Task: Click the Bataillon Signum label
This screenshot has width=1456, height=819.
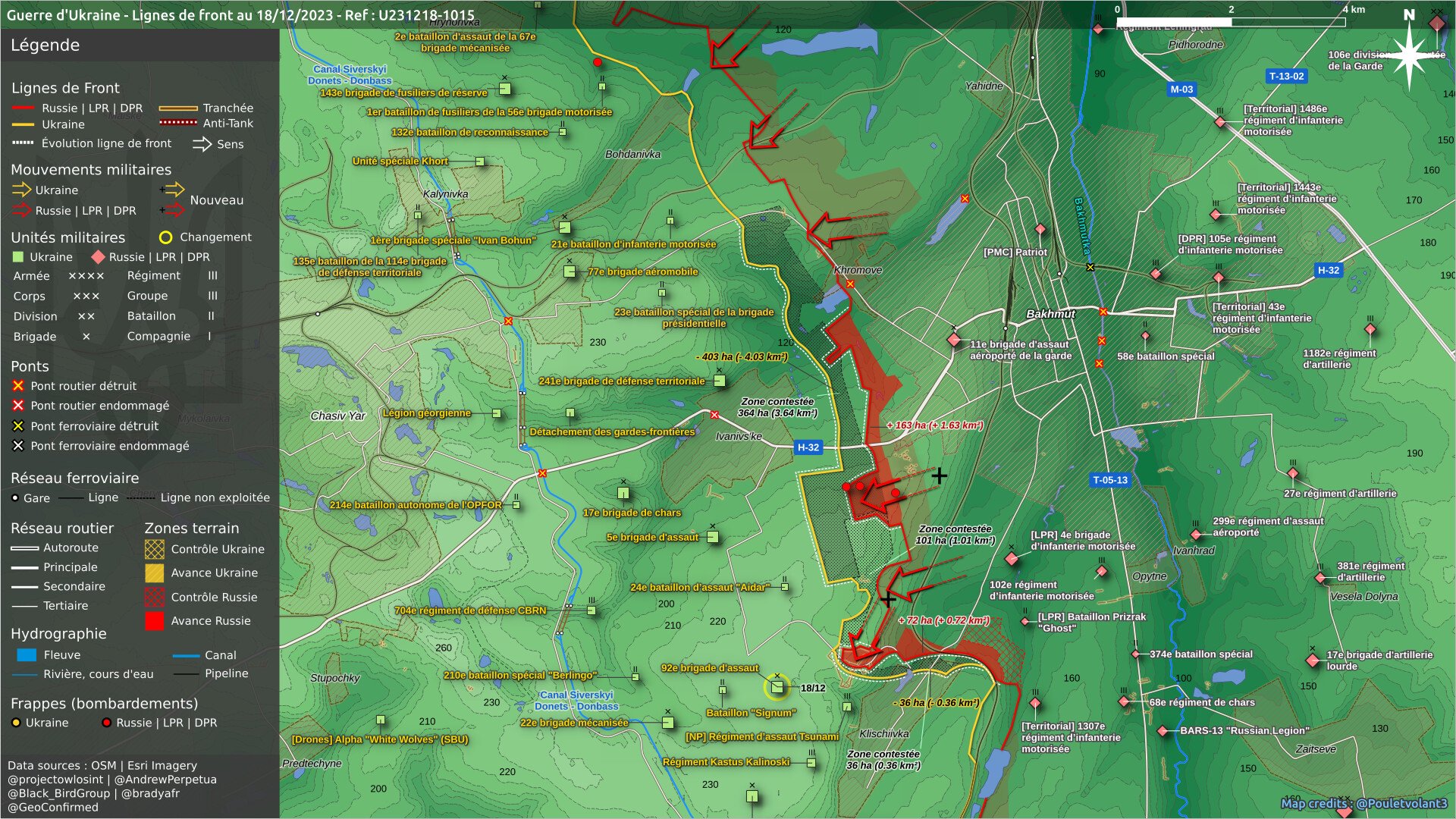Action: (751, 713)
